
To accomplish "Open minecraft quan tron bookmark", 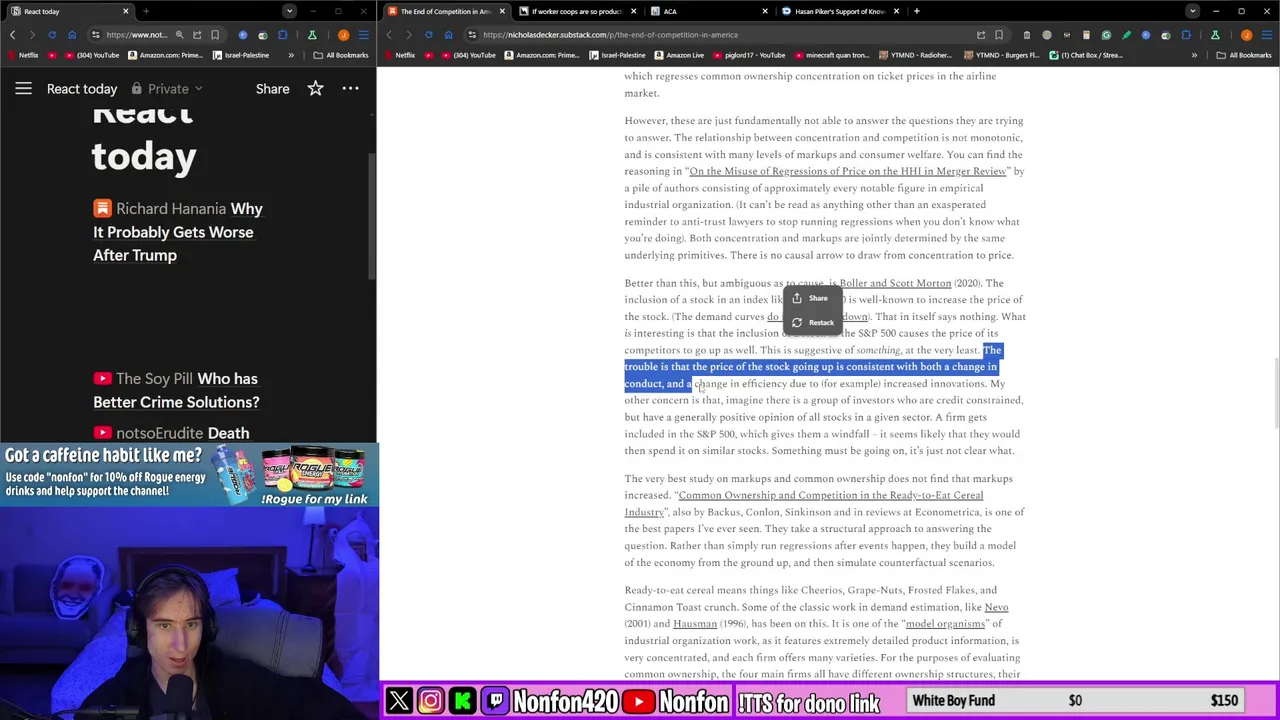I will click(x=832, y=55).
